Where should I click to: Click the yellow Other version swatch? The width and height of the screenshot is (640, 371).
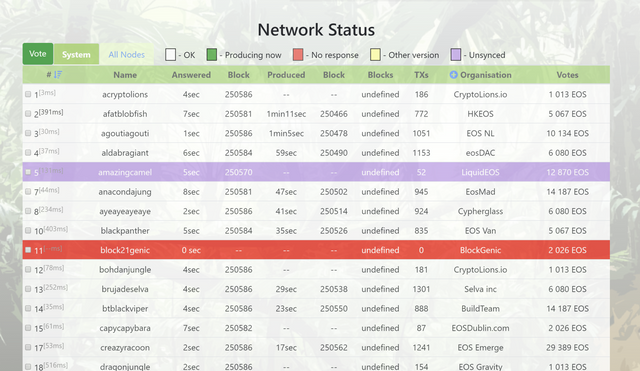[x=375, y=55]
